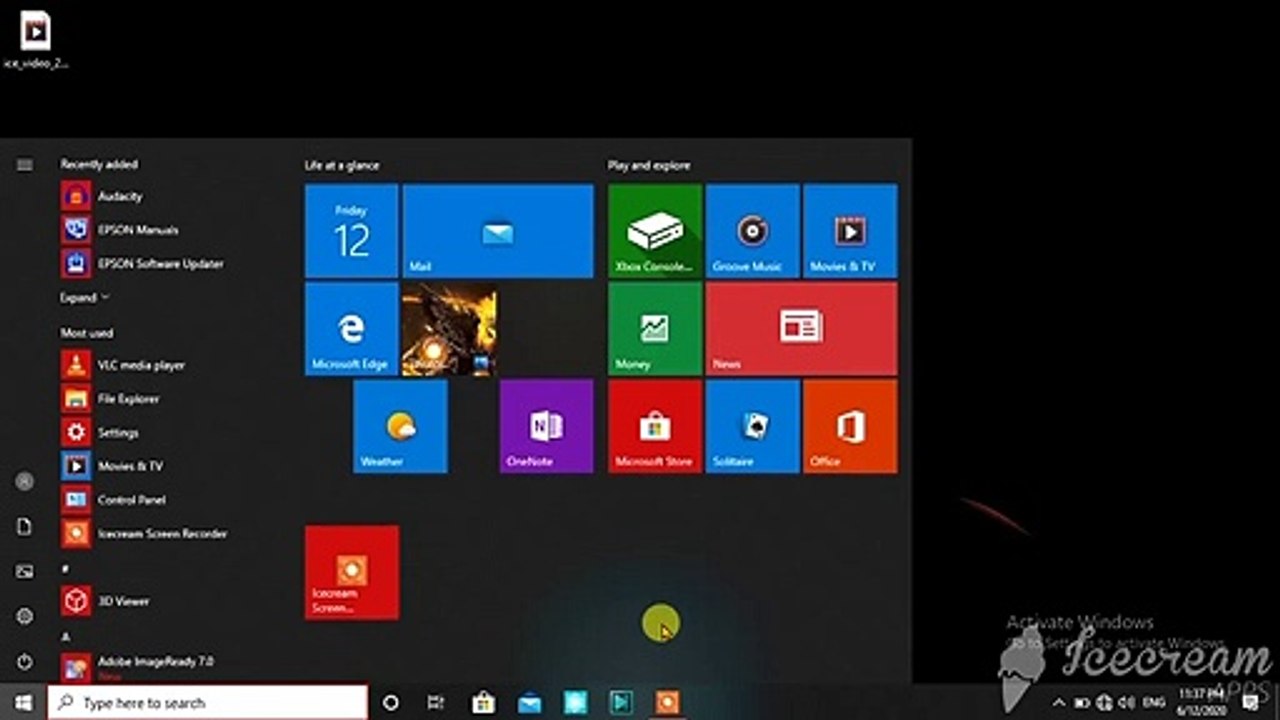This screenshot has height=720, width=1280.
Task: Open Microsoft Store taskbar icon
Action: click(x=483, y=703)
